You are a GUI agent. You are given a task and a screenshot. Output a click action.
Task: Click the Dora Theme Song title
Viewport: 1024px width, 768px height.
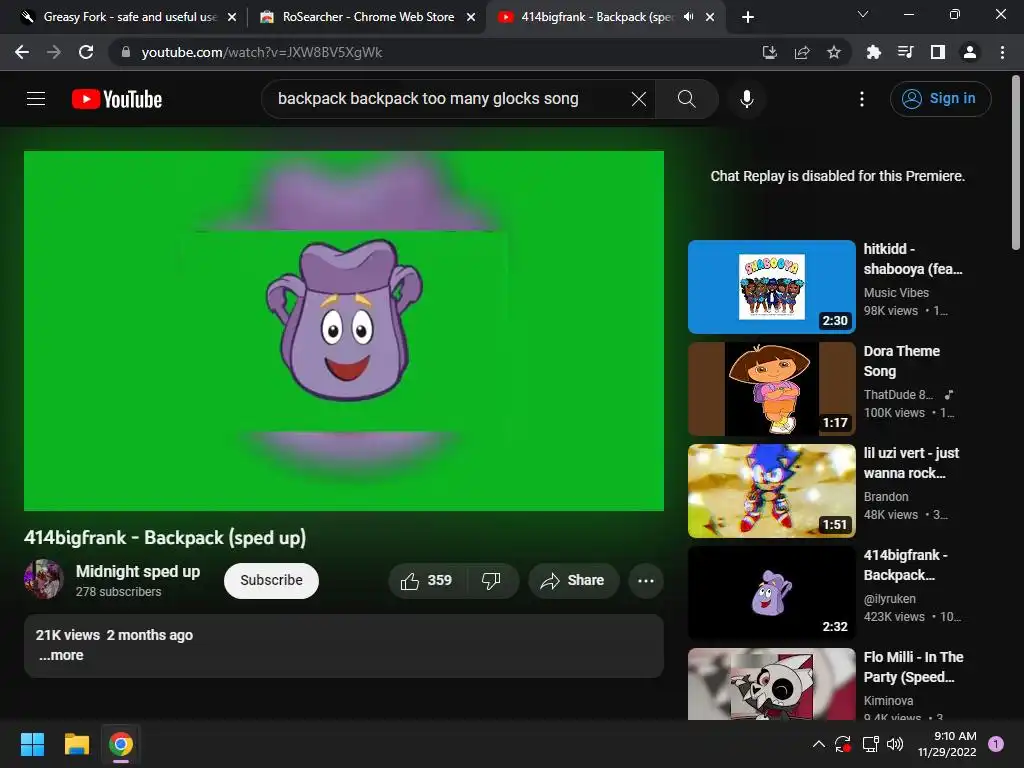pyautogui.click(x=901, y=360)
